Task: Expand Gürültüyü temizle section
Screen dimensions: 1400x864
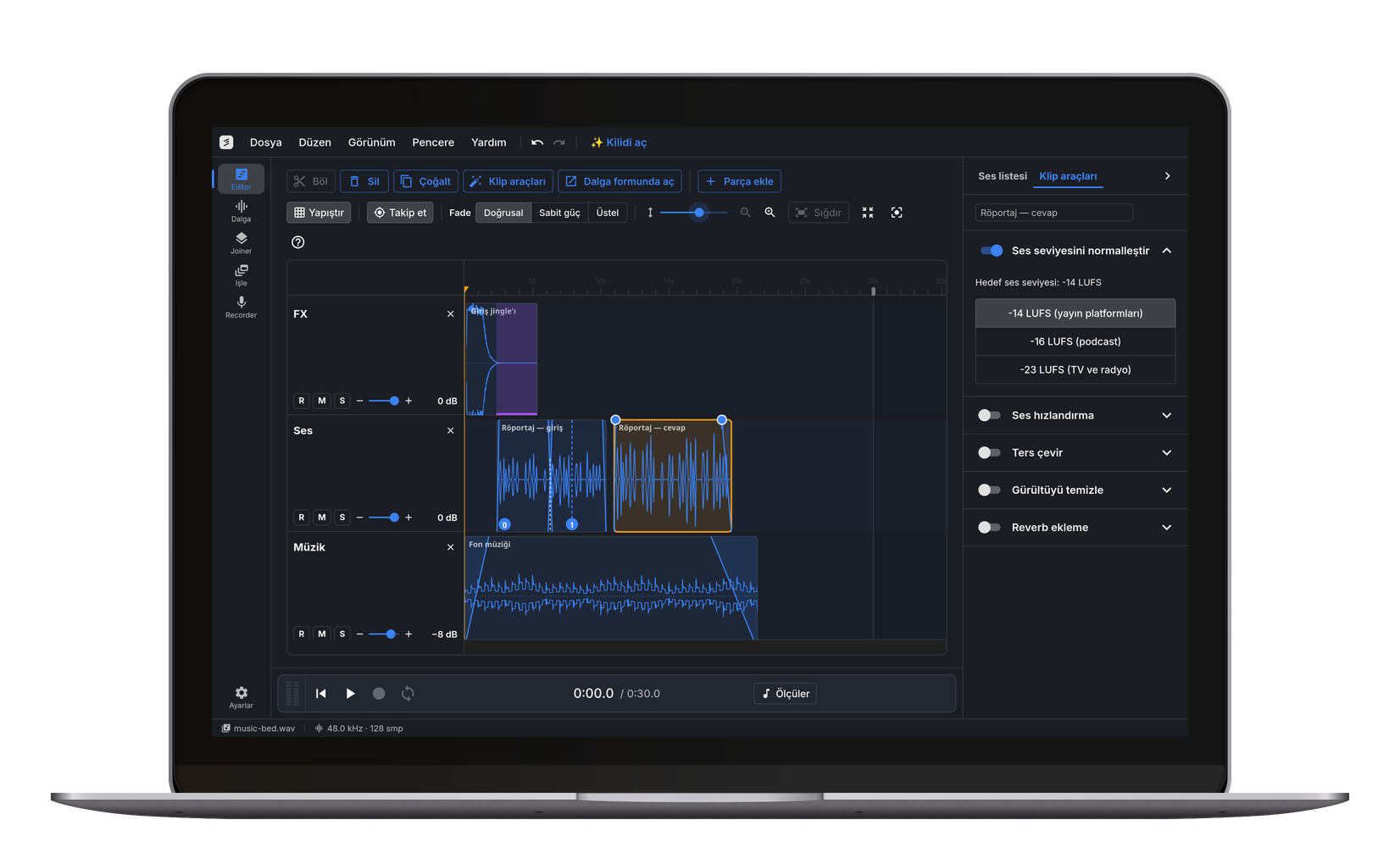Action: pos(1167,490)
